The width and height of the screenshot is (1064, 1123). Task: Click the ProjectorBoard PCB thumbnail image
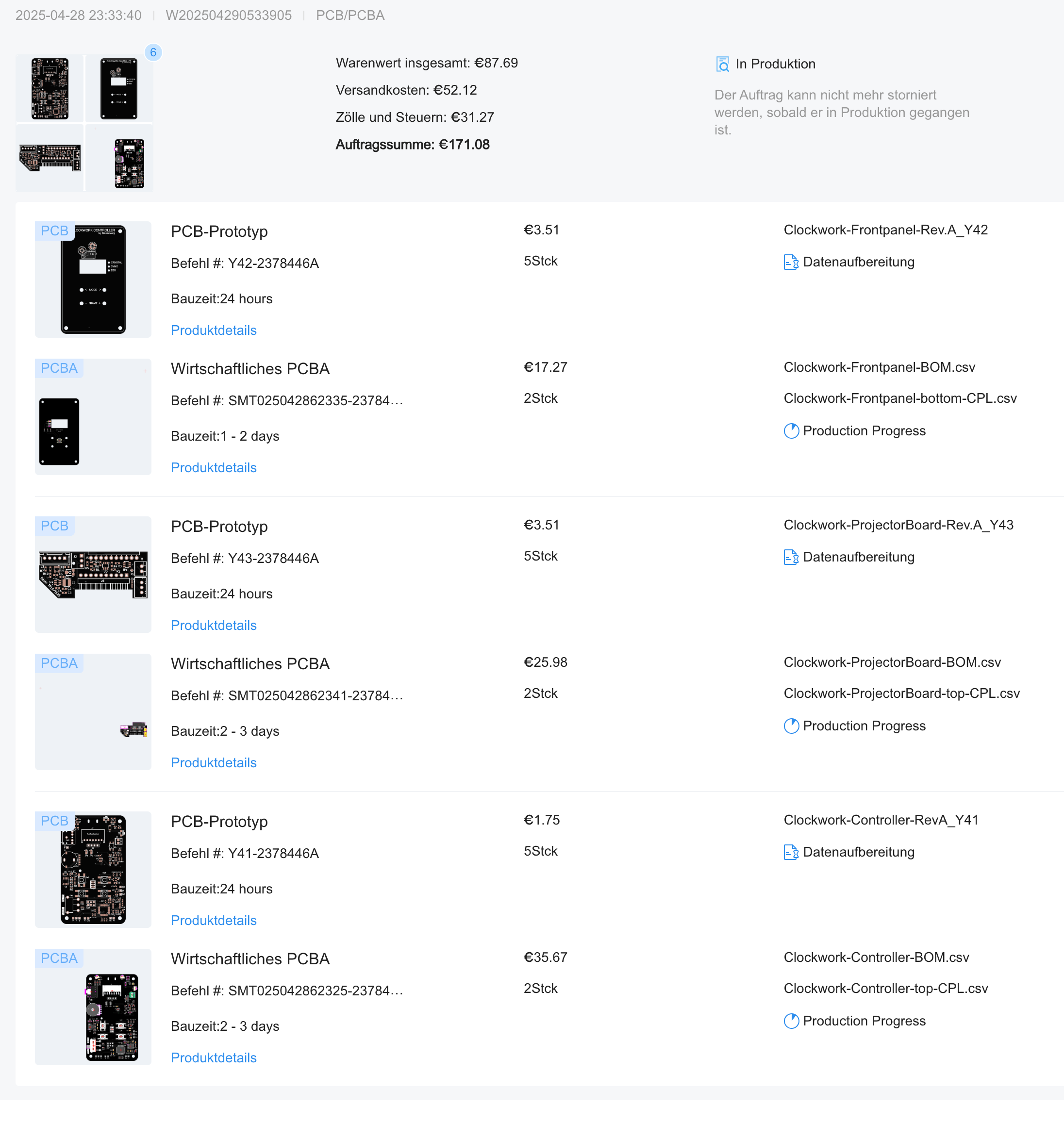[x=93, y=575]
